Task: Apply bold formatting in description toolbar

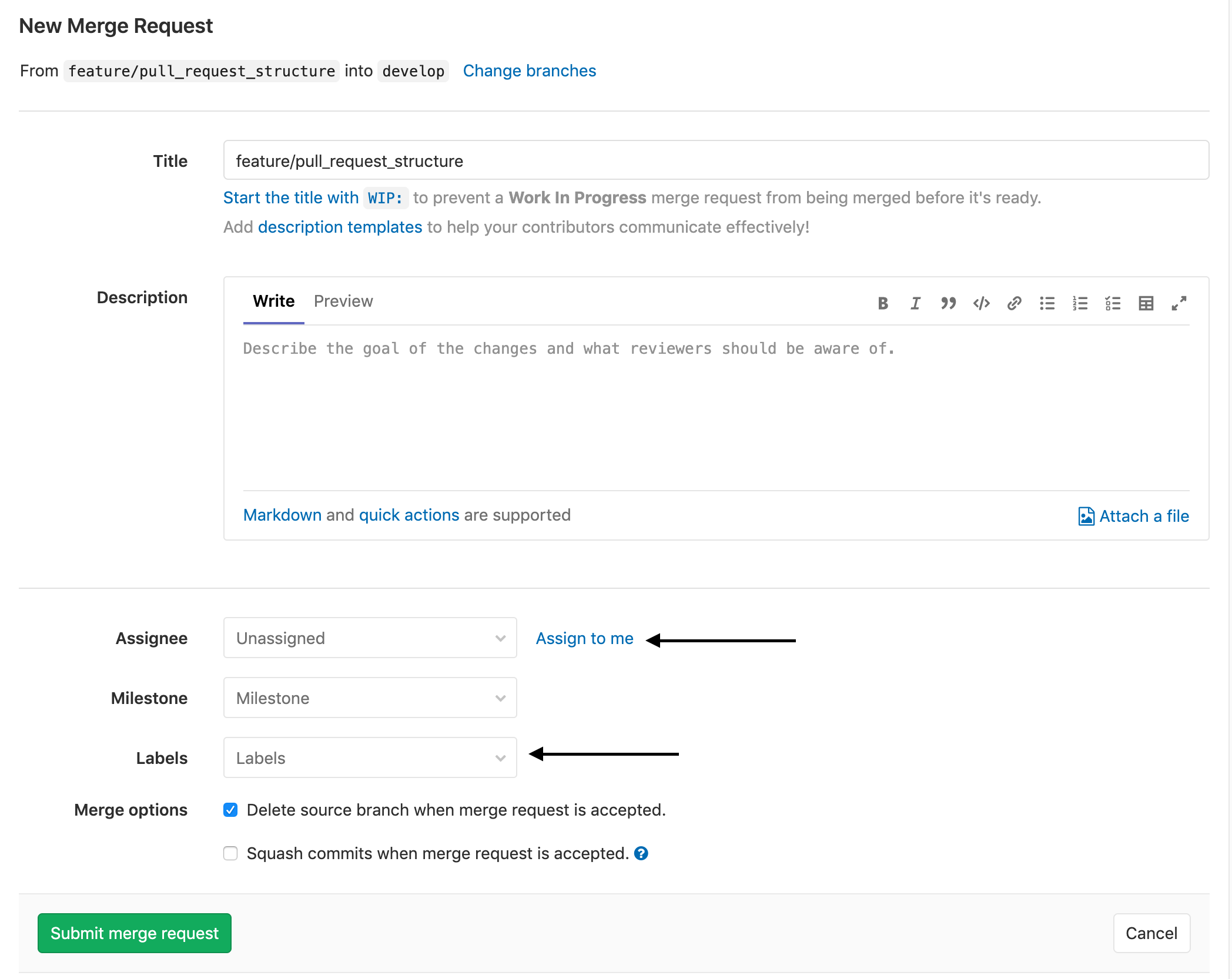Action: click(882, 303)
